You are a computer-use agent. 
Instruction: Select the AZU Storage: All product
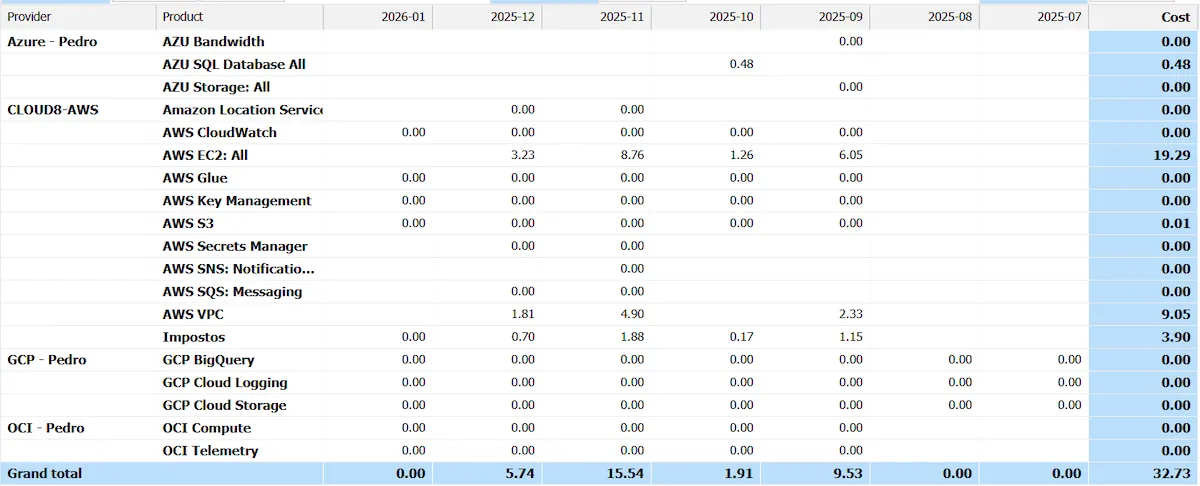point(216,87)
